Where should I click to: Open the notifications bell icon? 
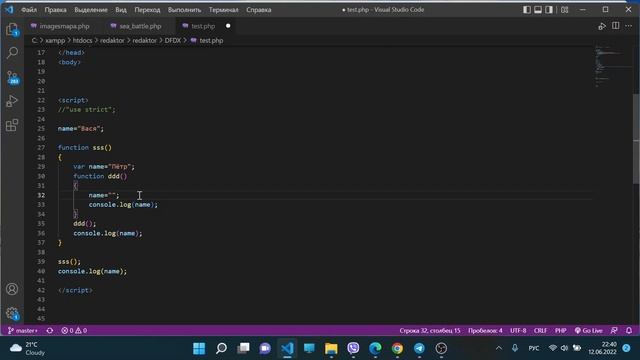tap(629, 331)
